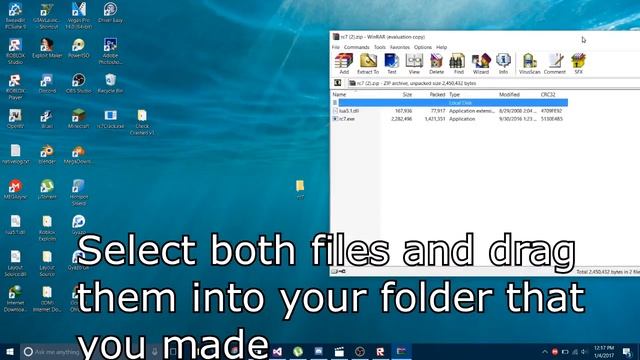Open the File menu in WinRAR
Image resolution: width=640 pixels, height=360 pixels.
pos(336,47)
